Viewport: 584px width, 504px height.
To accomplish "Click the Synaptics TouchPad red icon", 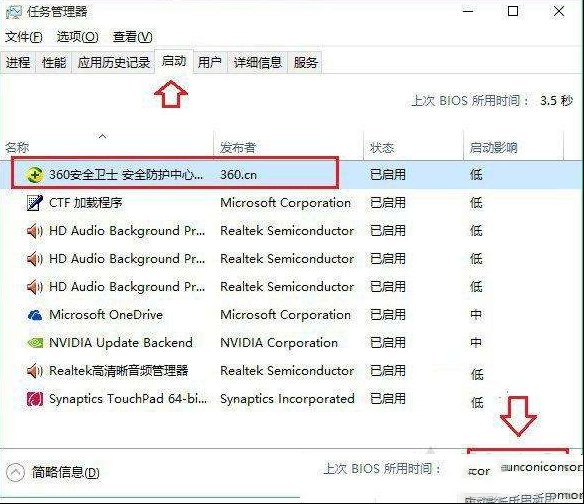I will (35, 399).
